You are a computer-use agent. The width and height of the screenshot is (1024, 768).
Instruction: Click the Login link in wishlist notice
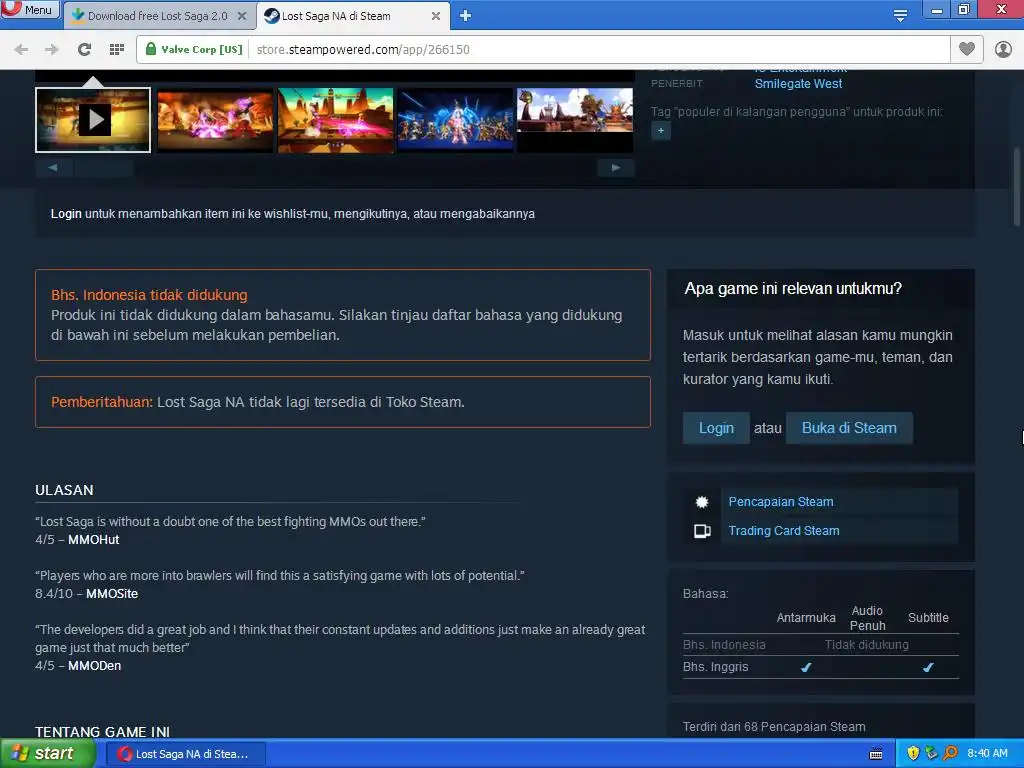pos(66,214)
